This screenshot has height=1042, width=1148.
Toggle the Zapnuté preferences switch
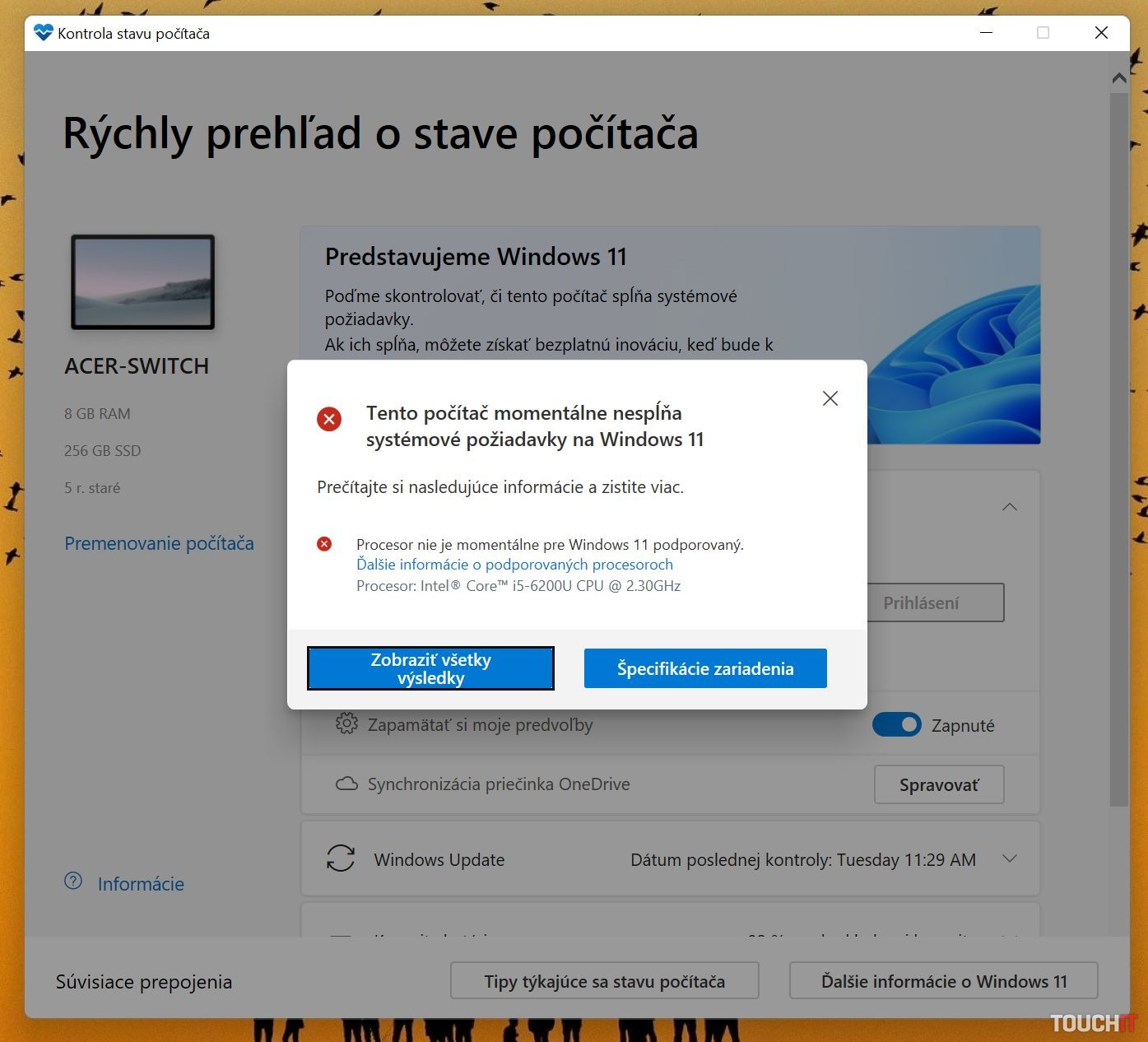(x=897, y=725)
